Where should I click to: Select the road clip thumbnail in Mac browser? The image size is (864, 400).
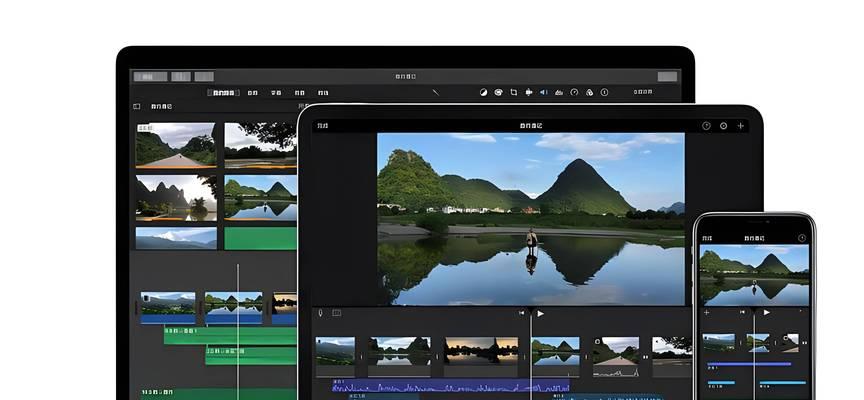click(176, 145)
